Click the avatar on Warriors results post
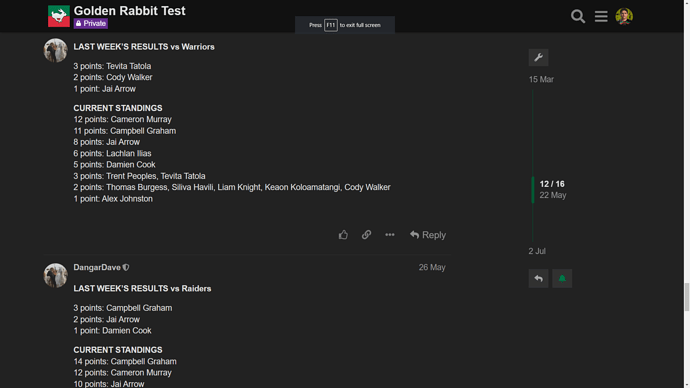The height and width of the screenshot is (388, 690). pos(55,50)
